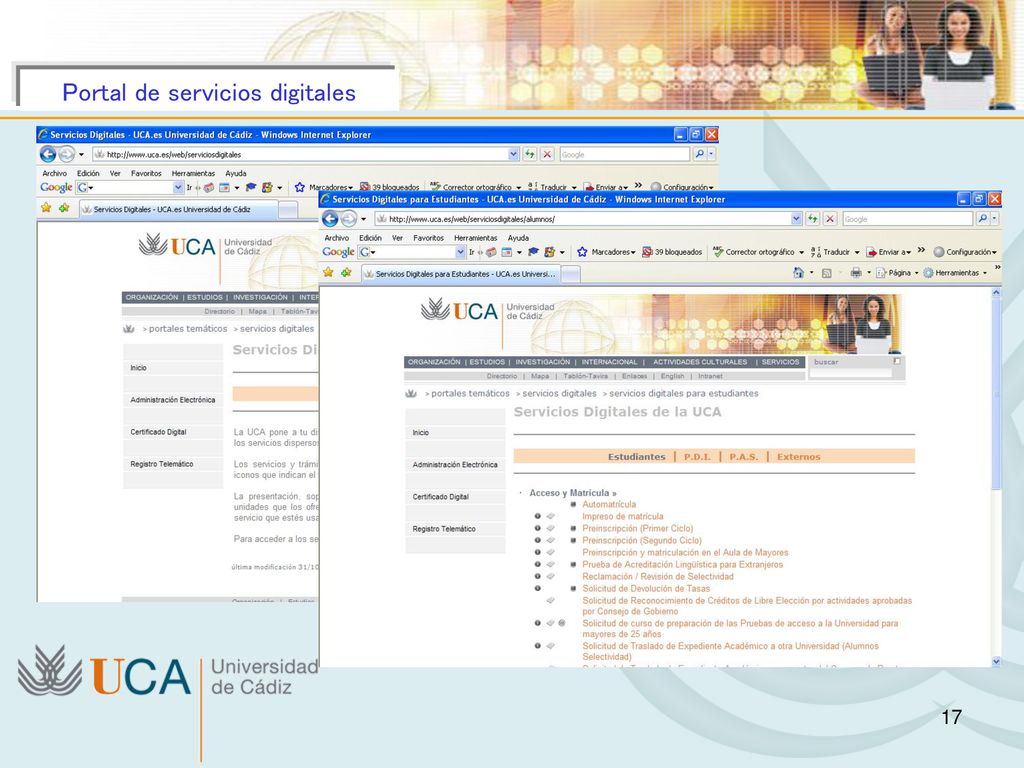Click Certificado Digital in front page sidebar
The height and width of the screenshot is (768, 1024).
coord(440,497)
